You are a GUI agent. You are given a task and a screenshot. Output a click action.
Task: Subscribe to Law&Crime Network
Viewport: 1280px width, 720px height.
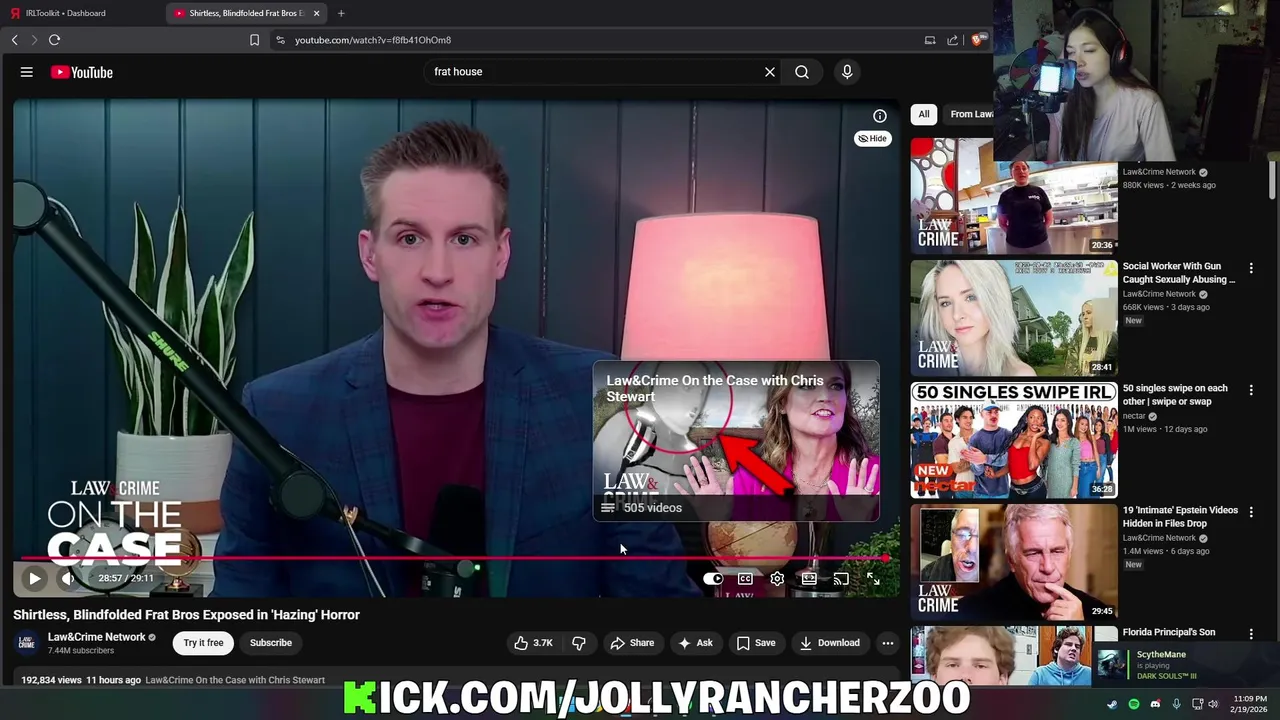271,643
